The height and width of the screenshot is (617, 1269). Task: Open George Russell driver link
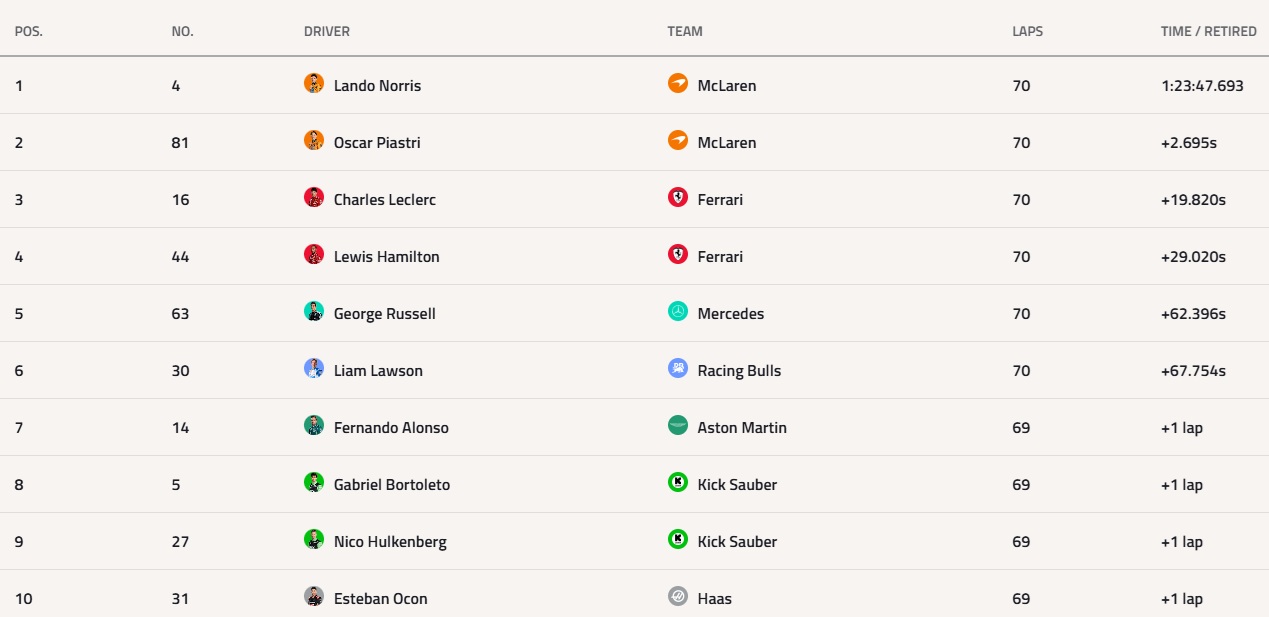[x=385, y=314]
